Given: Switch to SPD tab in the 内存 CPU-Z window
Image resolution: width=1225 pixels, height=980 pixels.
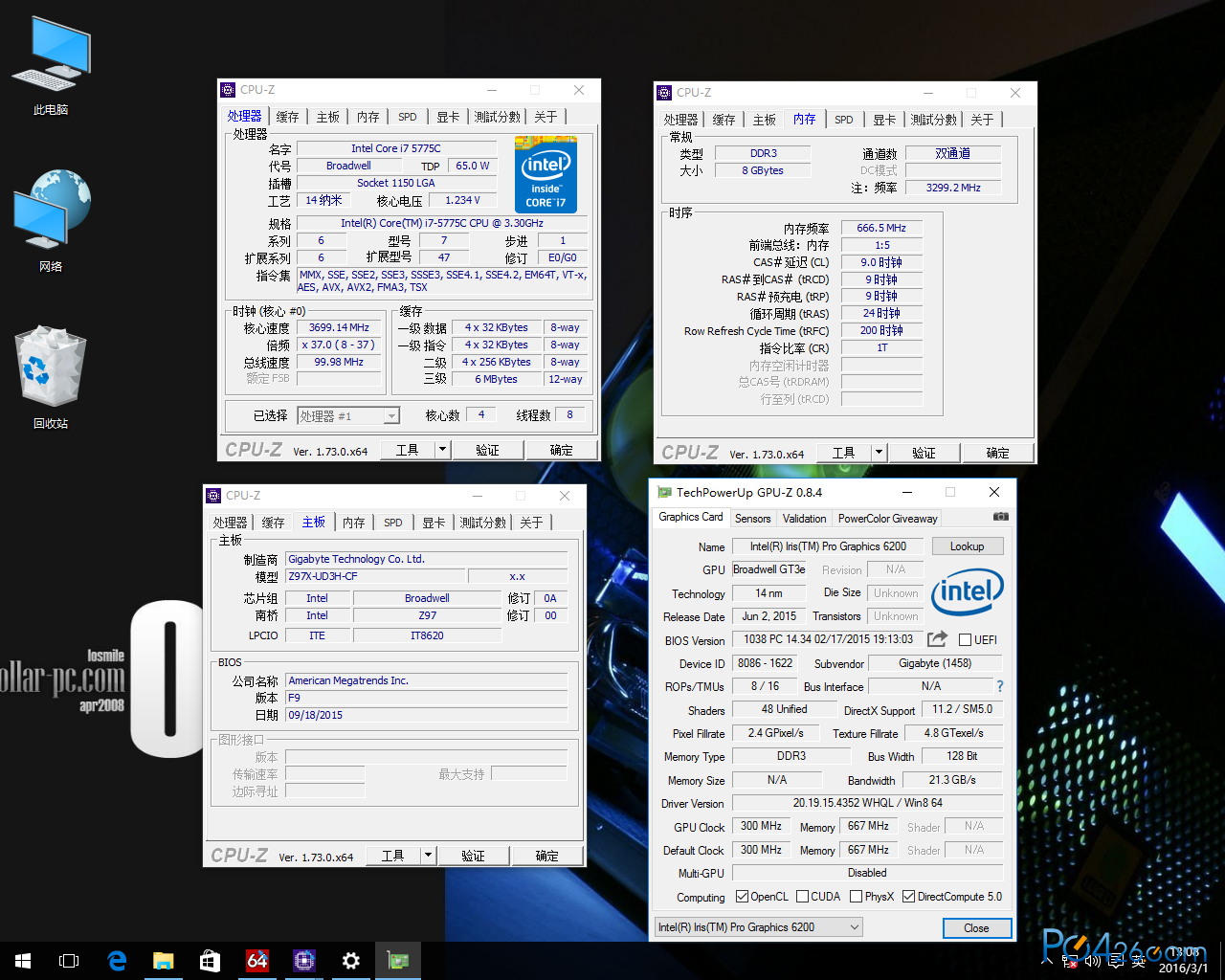Looking at the screenshot, I should pos(843,120).
